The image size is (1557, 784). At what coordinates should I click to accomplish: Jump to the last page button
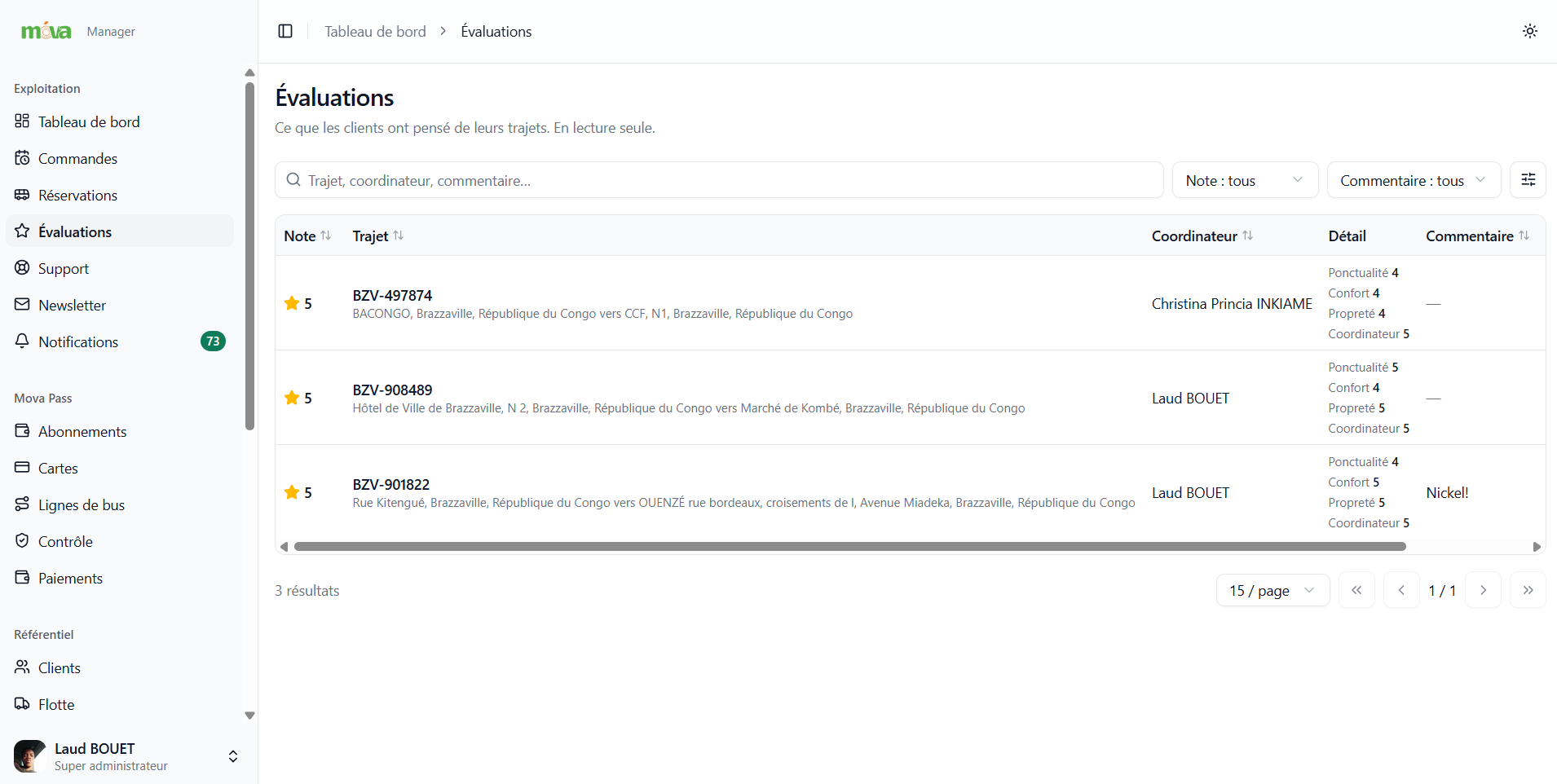pos(1528,590)
